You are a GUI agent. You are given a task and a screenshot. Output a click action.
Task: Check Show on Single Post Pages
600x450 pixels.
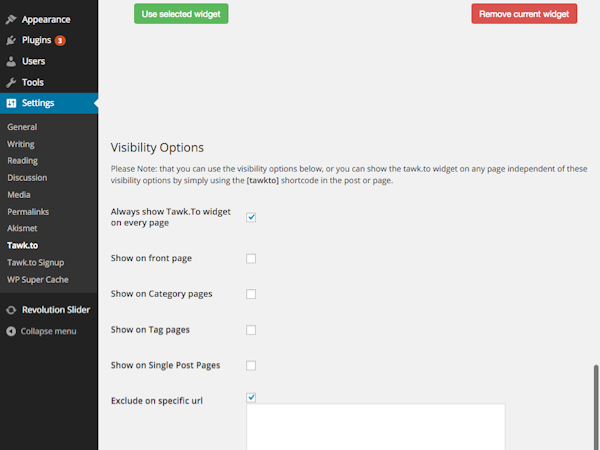[x=251, y=365]
